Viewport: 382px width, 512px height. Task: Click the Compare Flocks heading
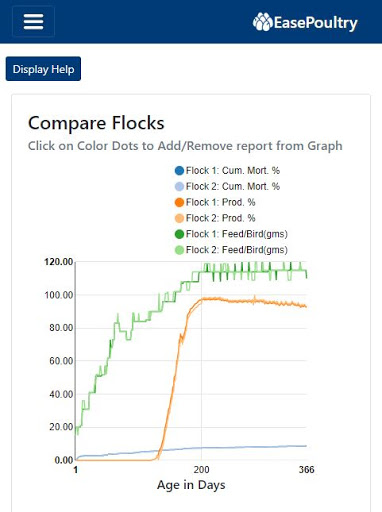(x=96, y=123)
